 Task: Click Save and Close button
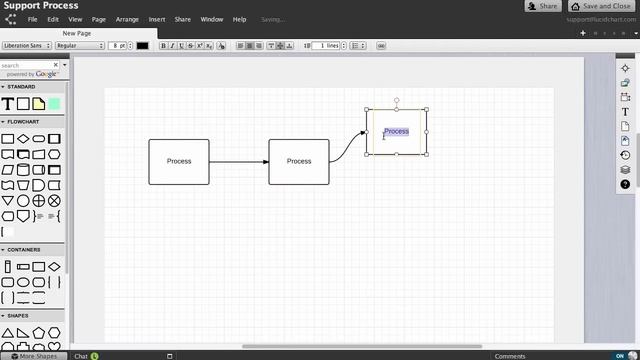(x=601, y=6)
